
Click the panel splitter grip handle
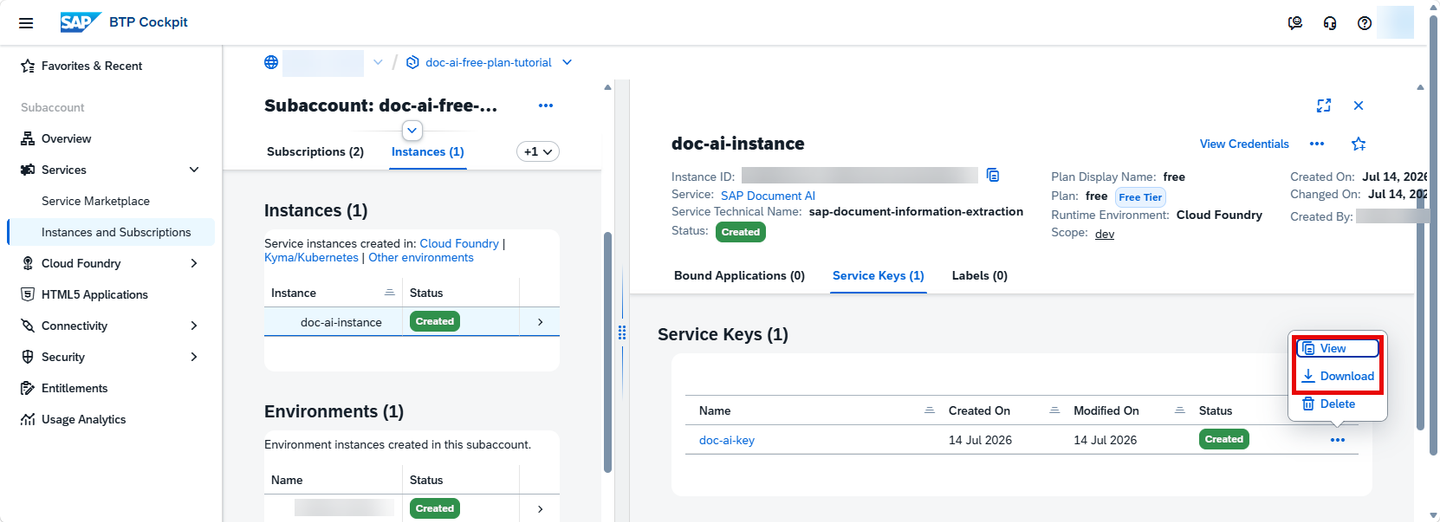point(622,333)
